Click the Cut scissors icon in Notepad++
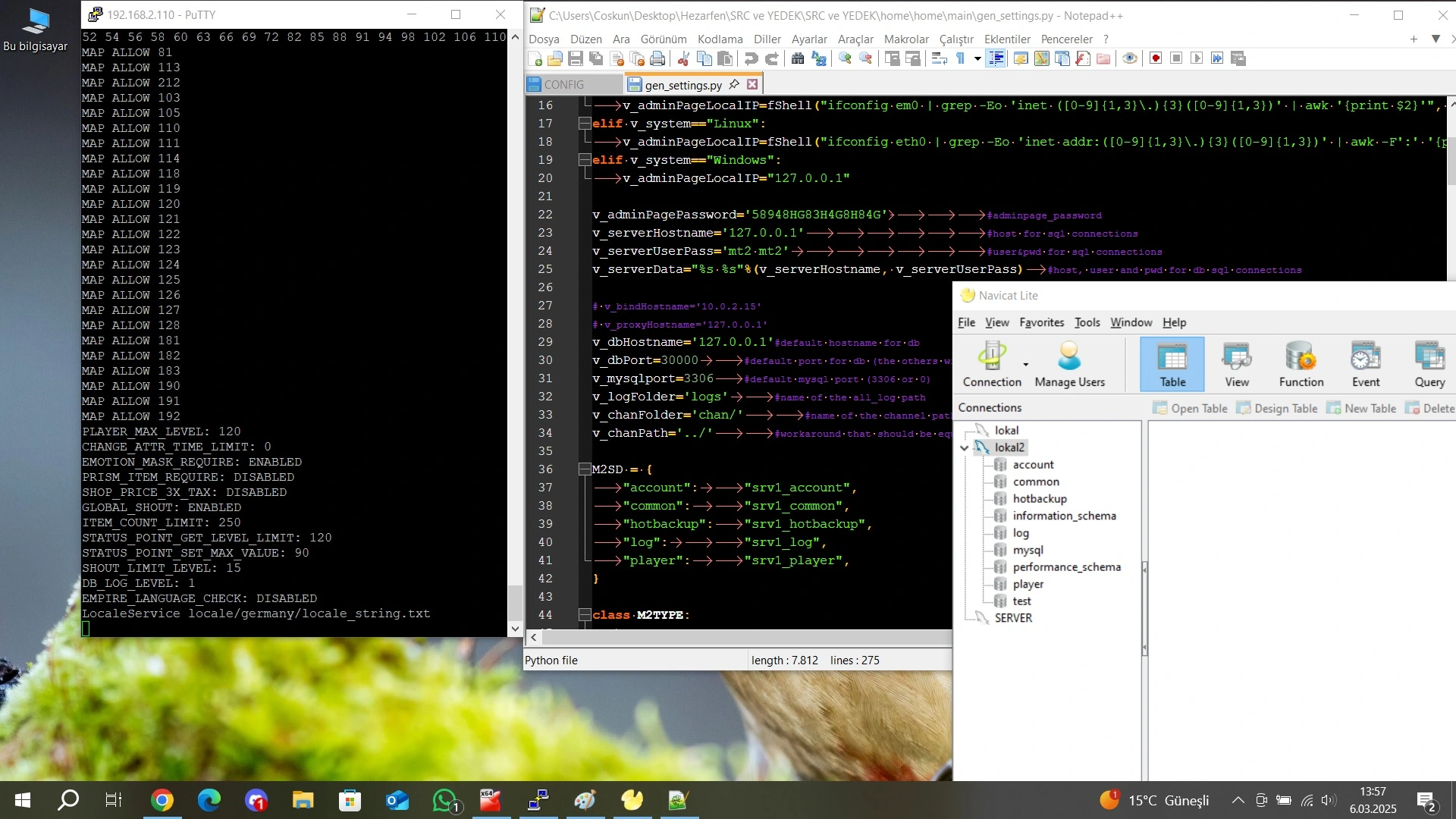Image resolution: width=1456 pixels, height=819 pixels. 683,59
